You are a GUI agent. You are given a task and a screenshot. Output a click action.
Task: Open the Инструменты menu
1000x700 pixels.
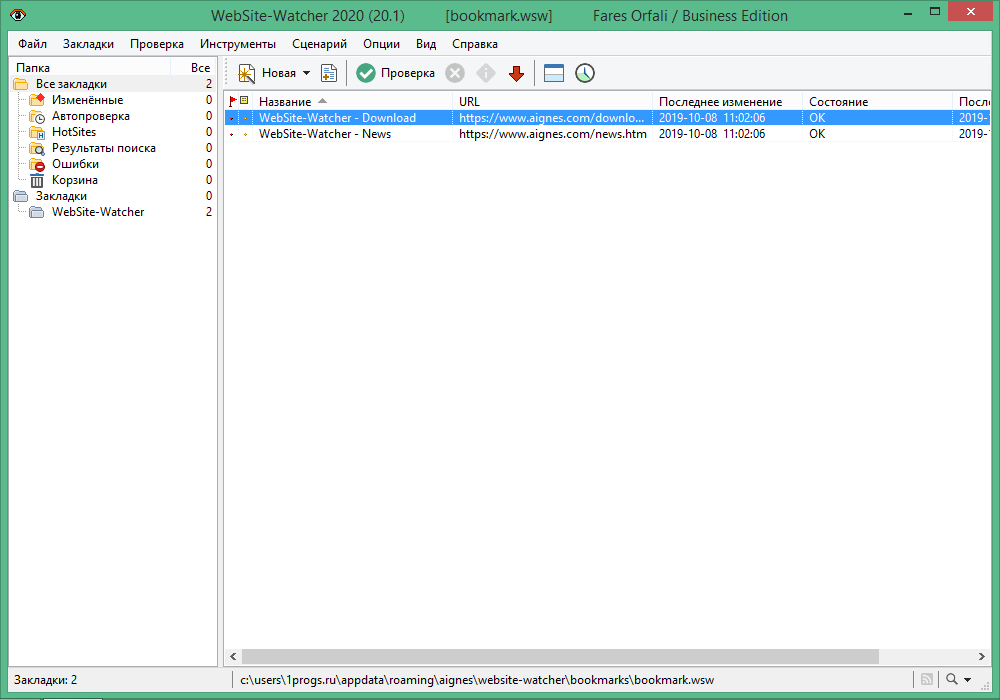click(x=238, y=44)
